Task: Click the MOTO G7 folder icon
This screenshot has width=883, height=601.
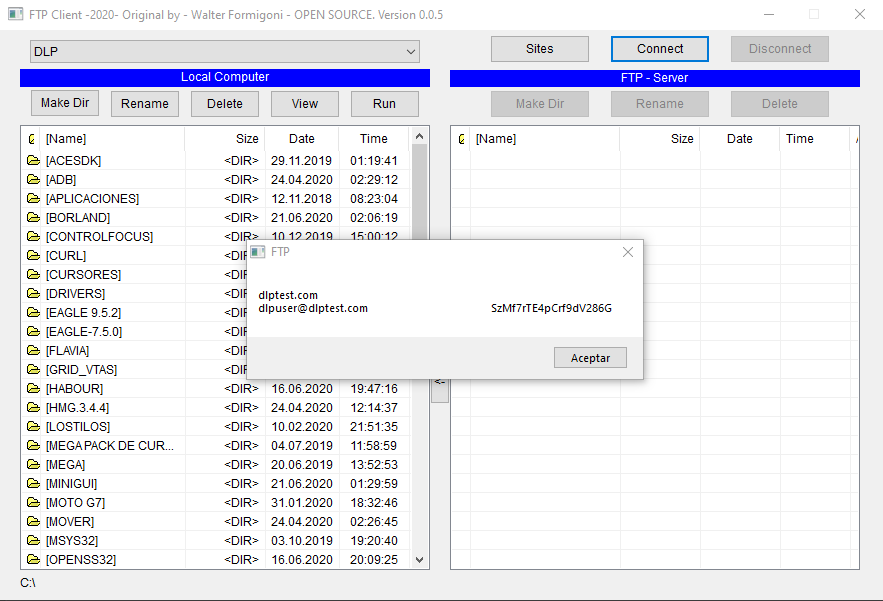Action: tap(33, 502)
